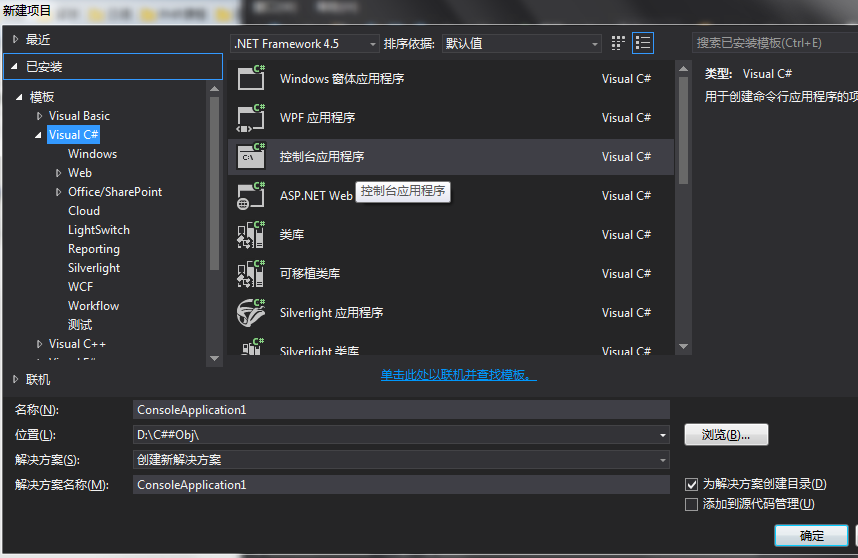Click the 可移植类库 template icon
This screenshot has width=858, height=558.
[251, 274]
